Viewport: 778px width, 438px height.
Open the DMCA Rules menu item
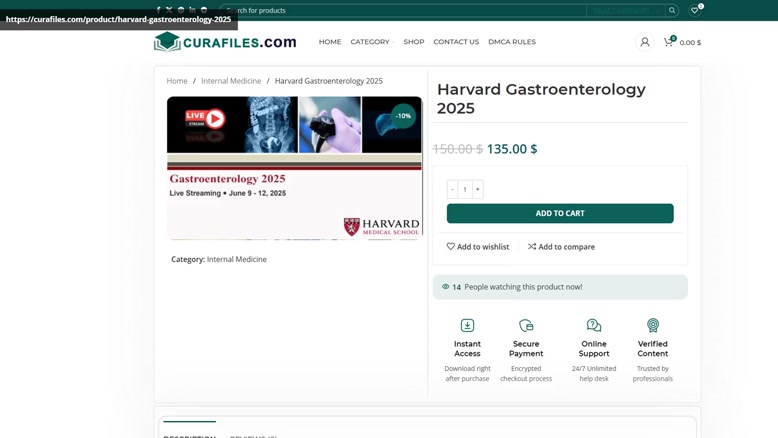512,42
